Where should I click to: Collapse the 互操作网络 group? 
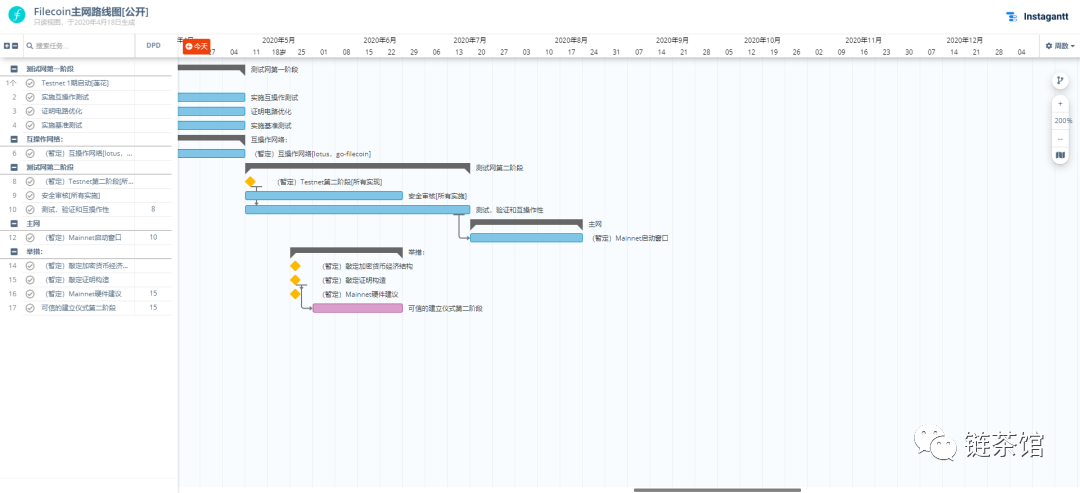tap(14, 139)
